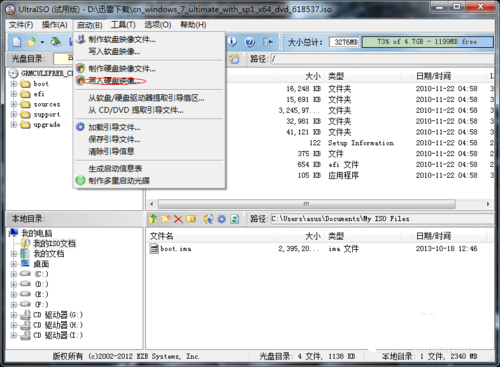This screenshot has height=367, width=500.
Task: Click the go up folder icon in local toolbar
Action: click(153, 219)
